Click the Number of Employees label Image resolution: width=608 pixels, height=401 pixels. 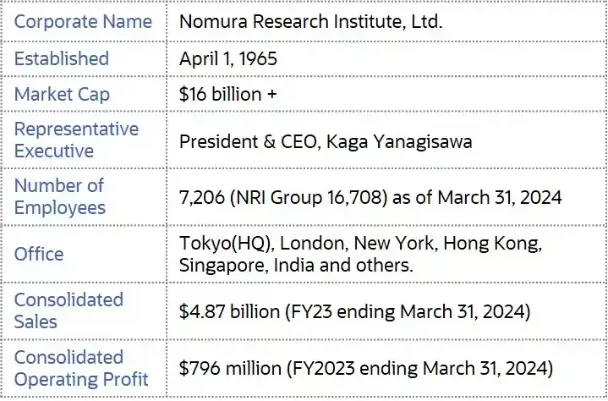click(59, 196)
